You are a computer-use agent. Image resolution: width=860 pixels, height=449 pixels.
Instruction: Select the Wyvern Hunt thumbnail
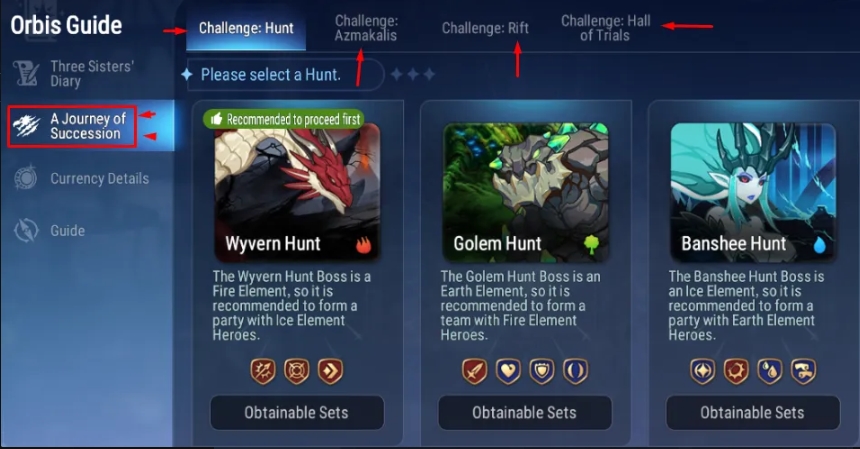click(297, 192)
